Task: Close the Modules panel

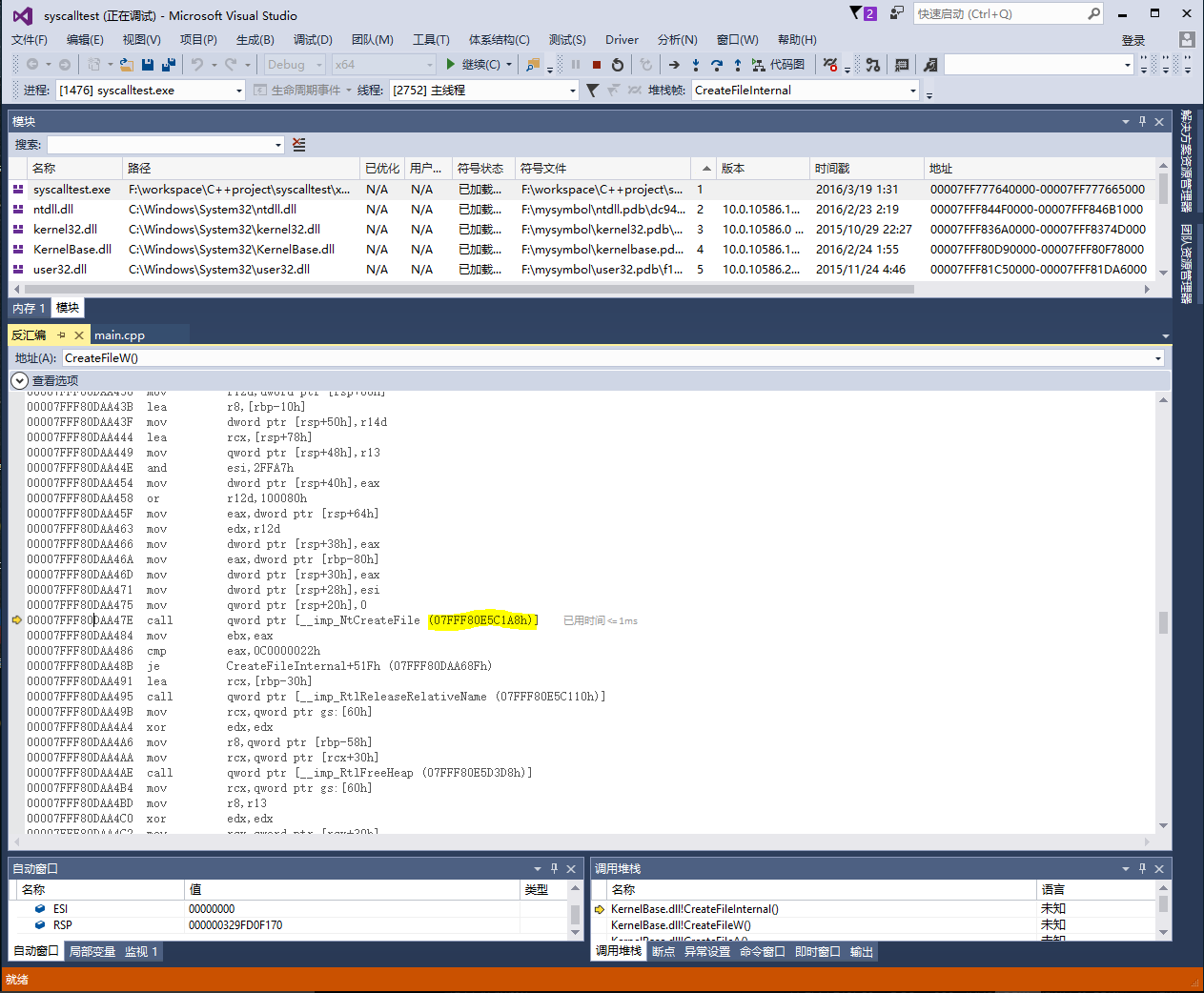Action: coord(1159,121)
